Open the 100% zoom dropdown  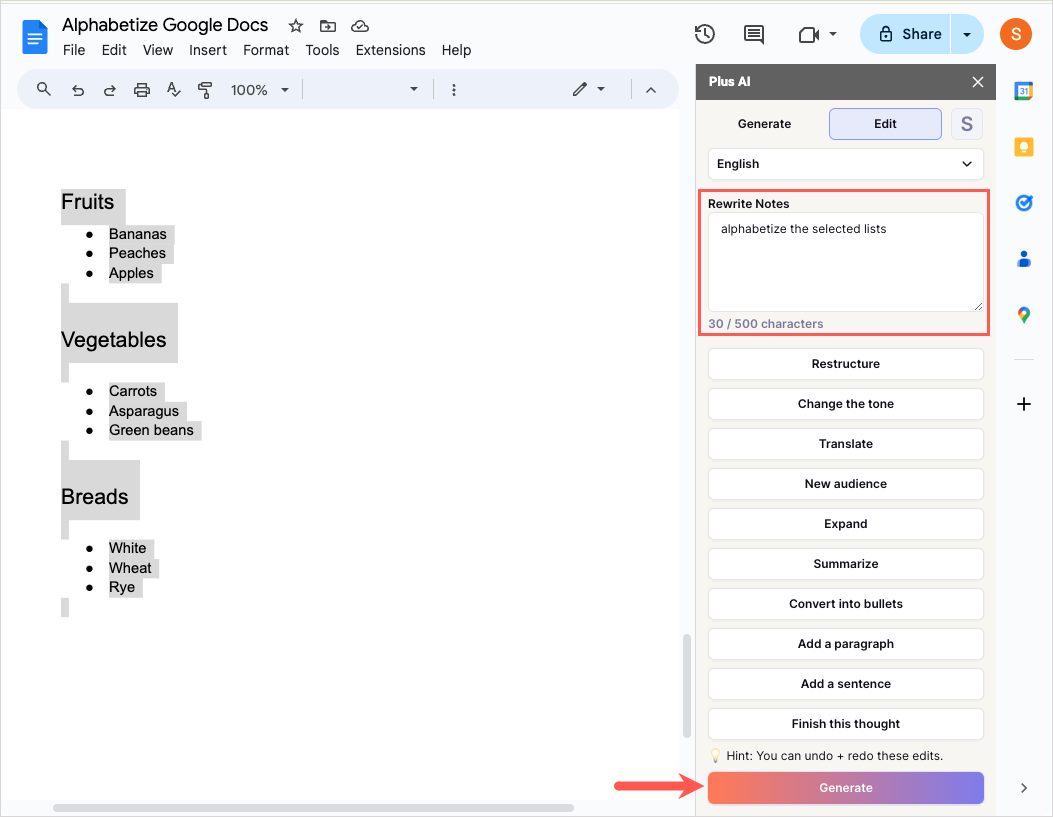click(x=259, y=89)
